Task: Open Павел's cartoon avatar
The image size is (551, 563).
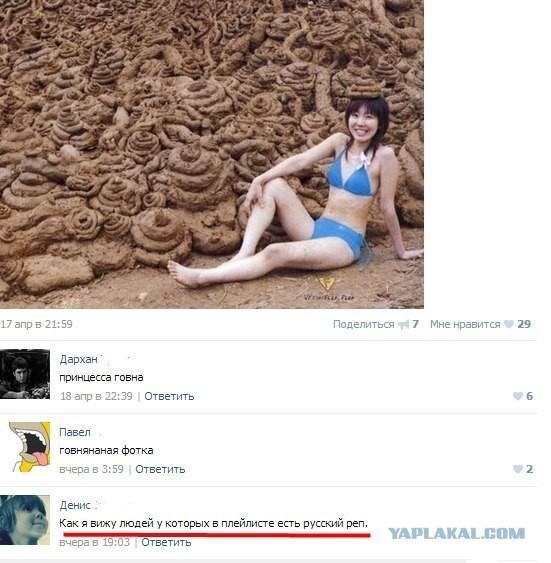Action: pyautogui.click(x=29, y=447)
